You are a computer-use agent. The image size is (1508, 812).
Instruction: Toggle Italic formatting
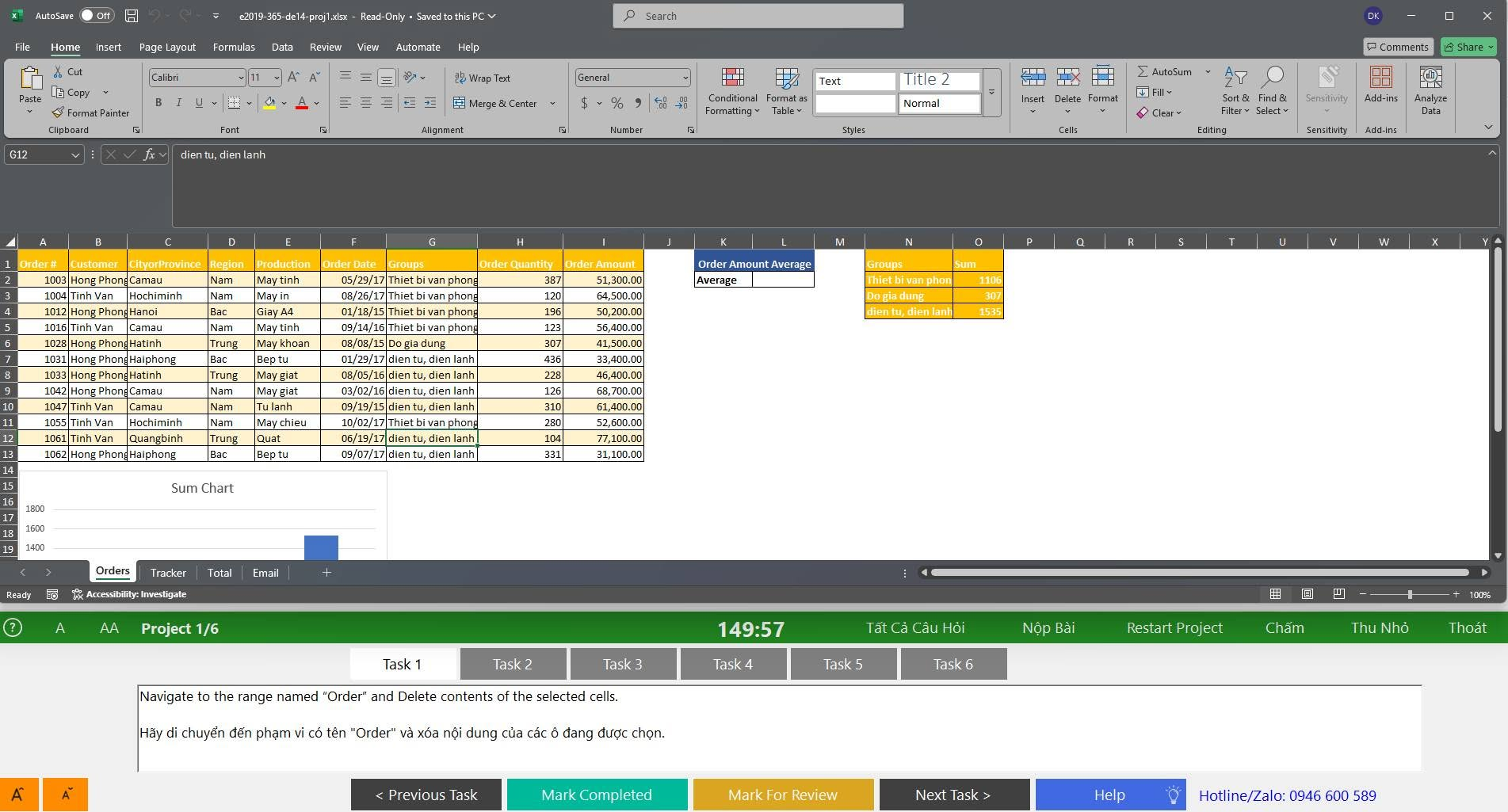[x=178, y=103]
